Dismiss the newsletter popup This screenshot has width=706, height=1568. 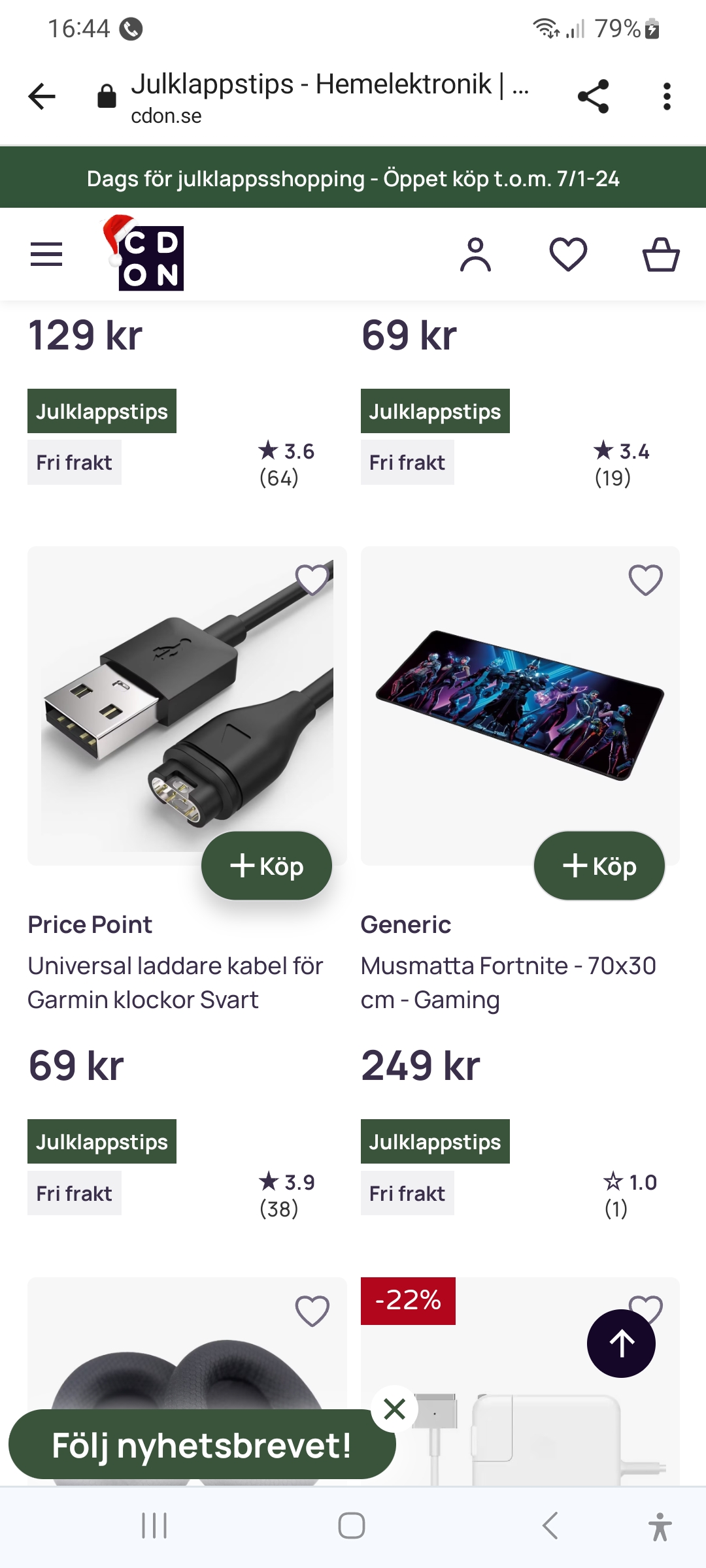395,1409
